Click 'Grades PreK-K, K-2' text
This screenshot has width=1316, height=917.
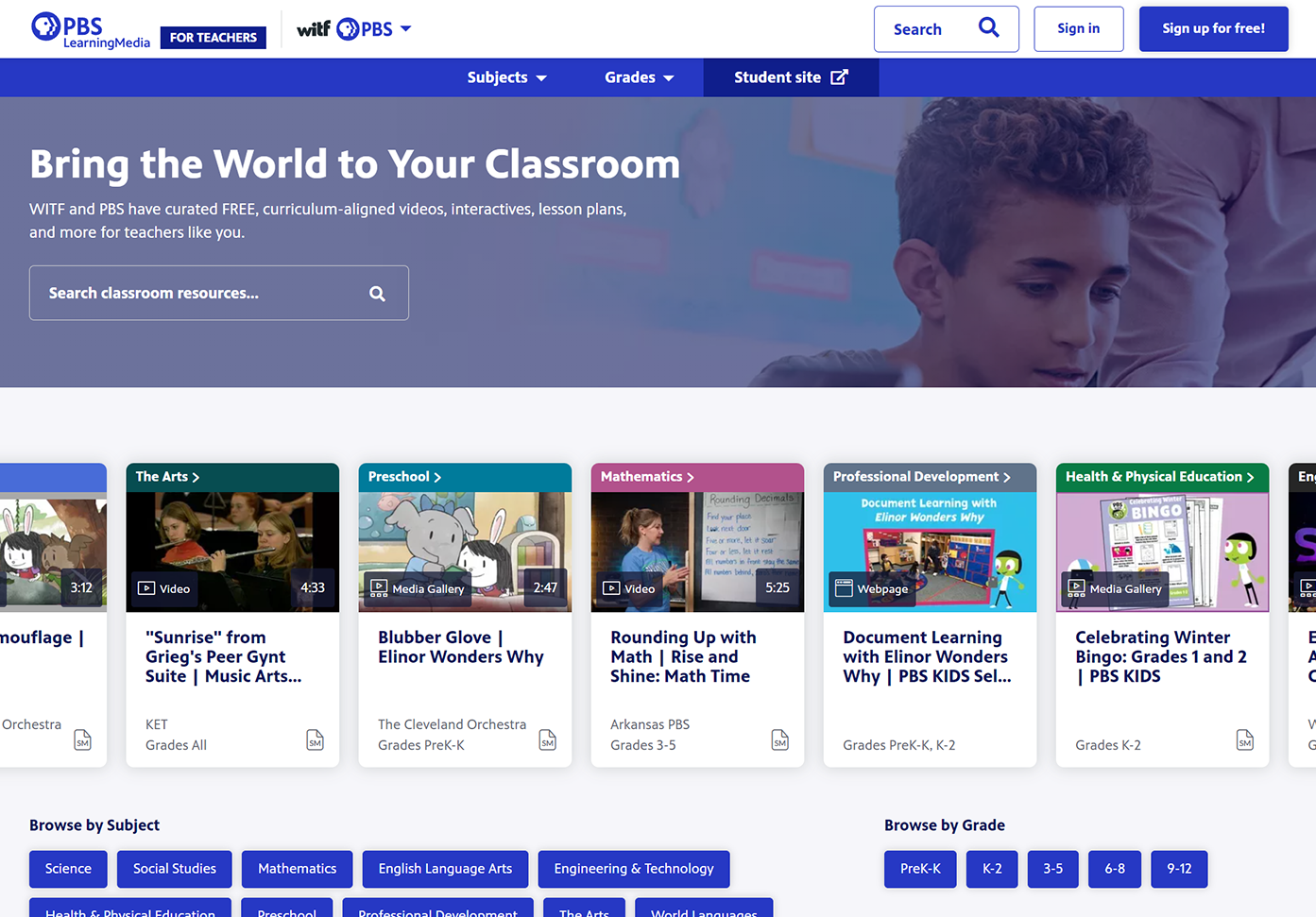(898, 745)
